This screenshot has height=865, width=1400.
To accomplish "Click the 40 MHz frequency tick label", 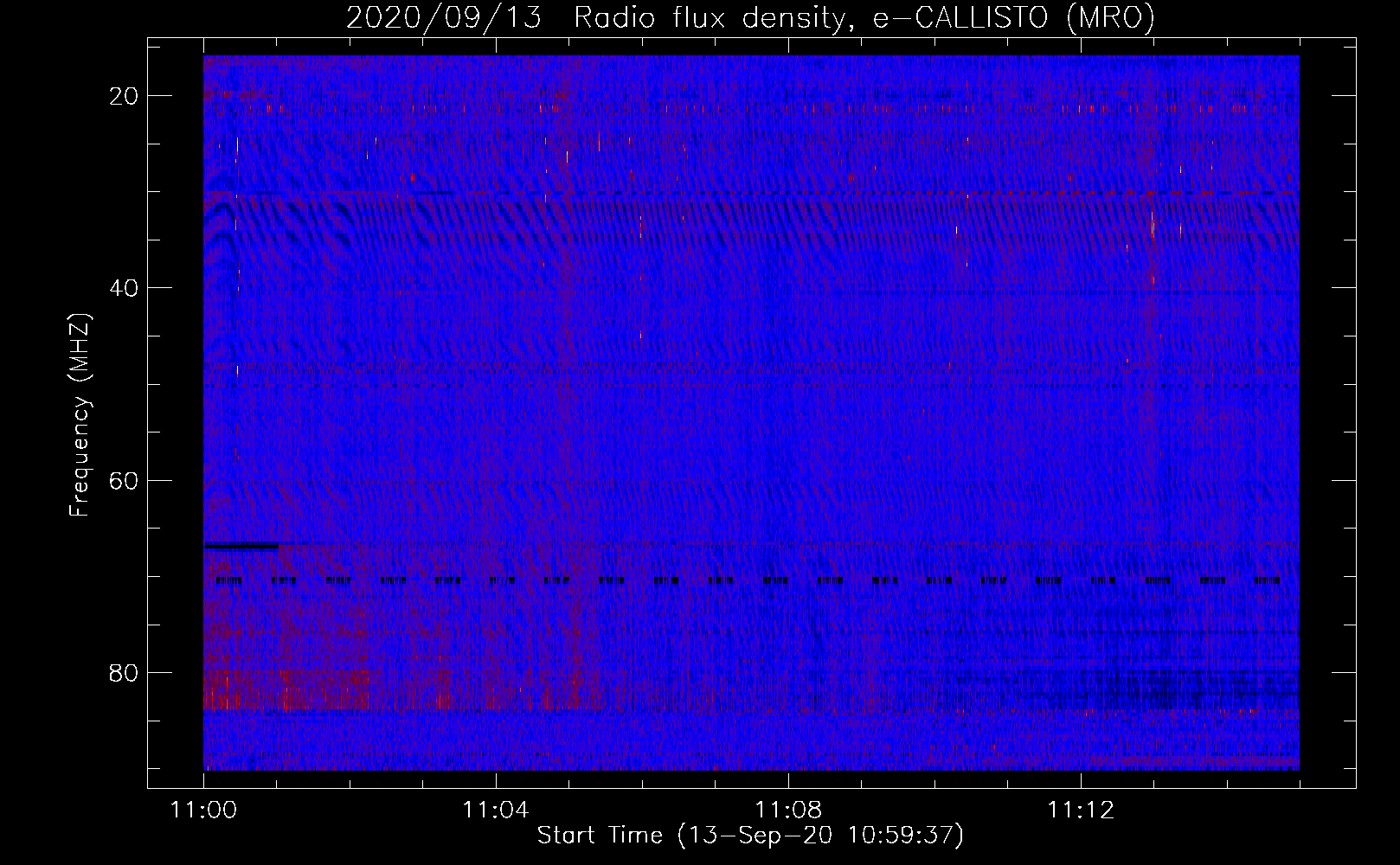I will pos(125,288).
